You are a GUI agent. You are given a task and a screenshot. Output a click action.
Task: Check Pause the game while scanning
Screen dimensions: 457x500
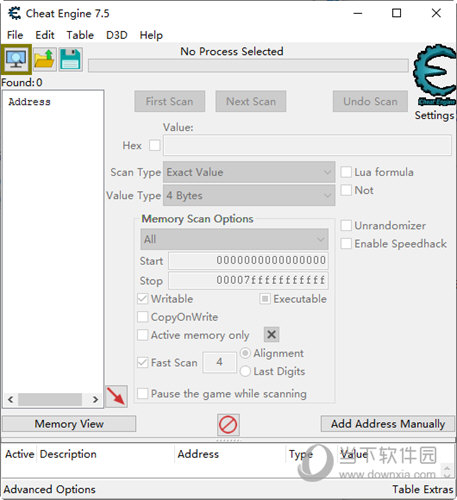[142, 394]
